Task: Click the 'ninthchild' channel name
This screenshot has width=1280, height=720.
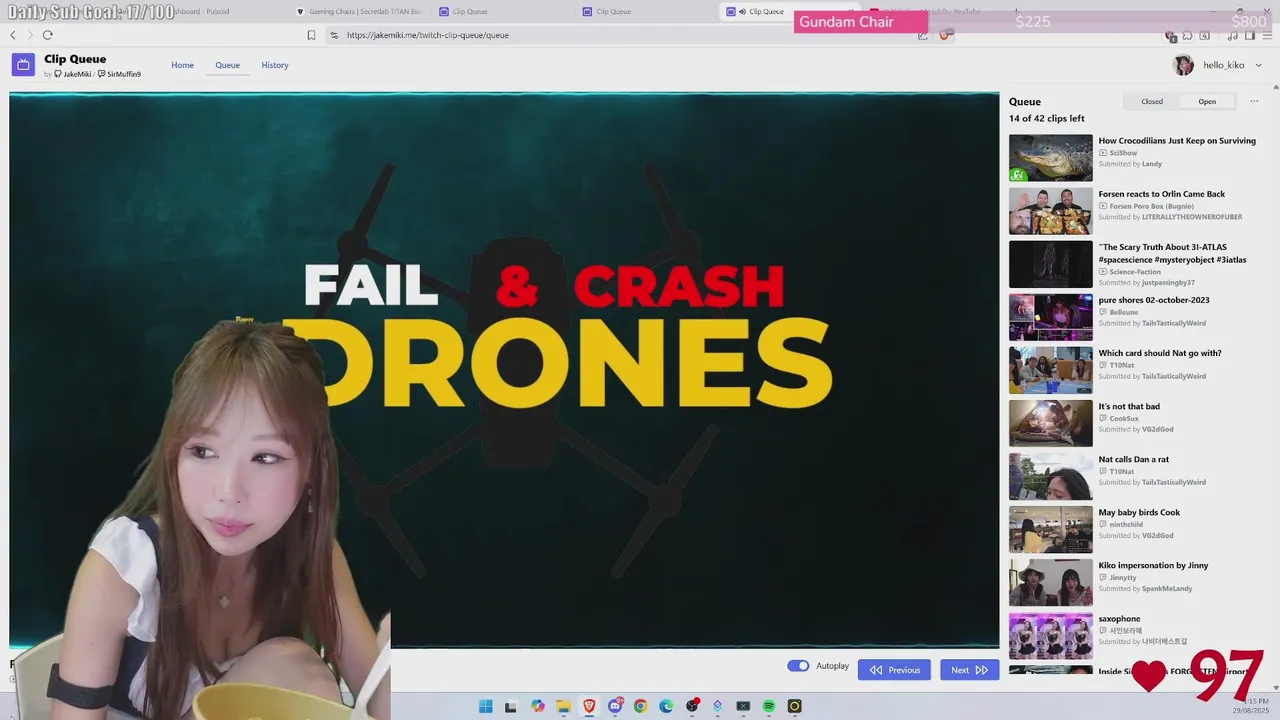Action: click(1126, 524)
